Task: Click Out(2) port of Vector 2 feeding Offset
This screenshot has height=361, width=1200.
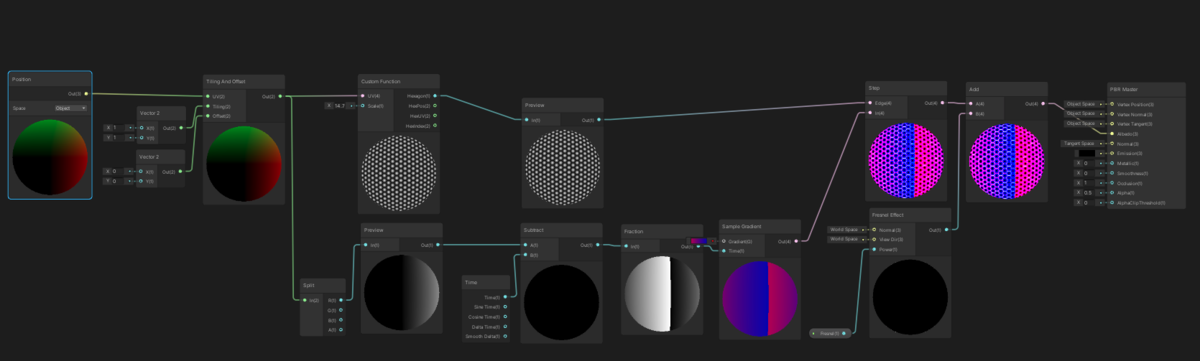Action: pos(181,171)
